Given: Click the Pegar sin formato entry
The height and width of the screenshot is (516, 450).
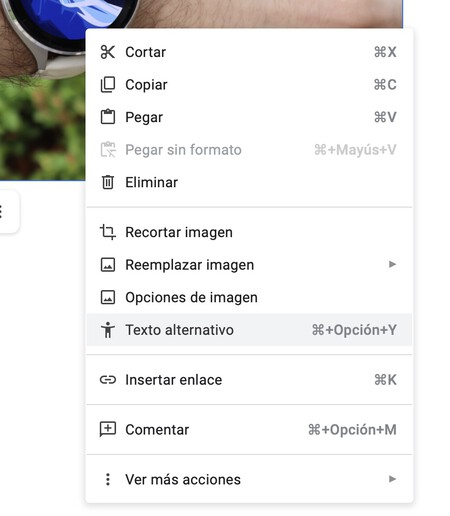Looking at the screenshot, I should coord(249,150).
